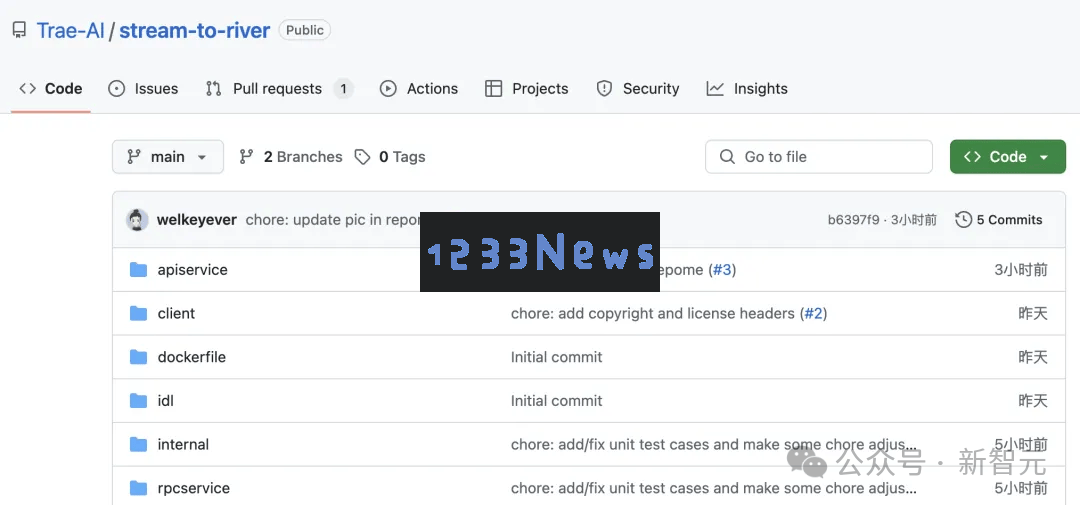Open client's copyright and license headers commit
This screenshot has height=505, width=1080.
click(x=653, y=313)
